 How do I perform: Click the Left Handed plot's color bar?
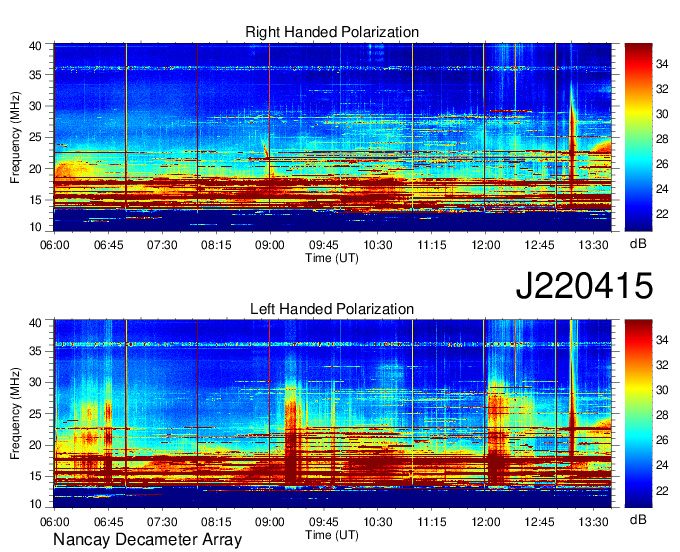point(638,413)
